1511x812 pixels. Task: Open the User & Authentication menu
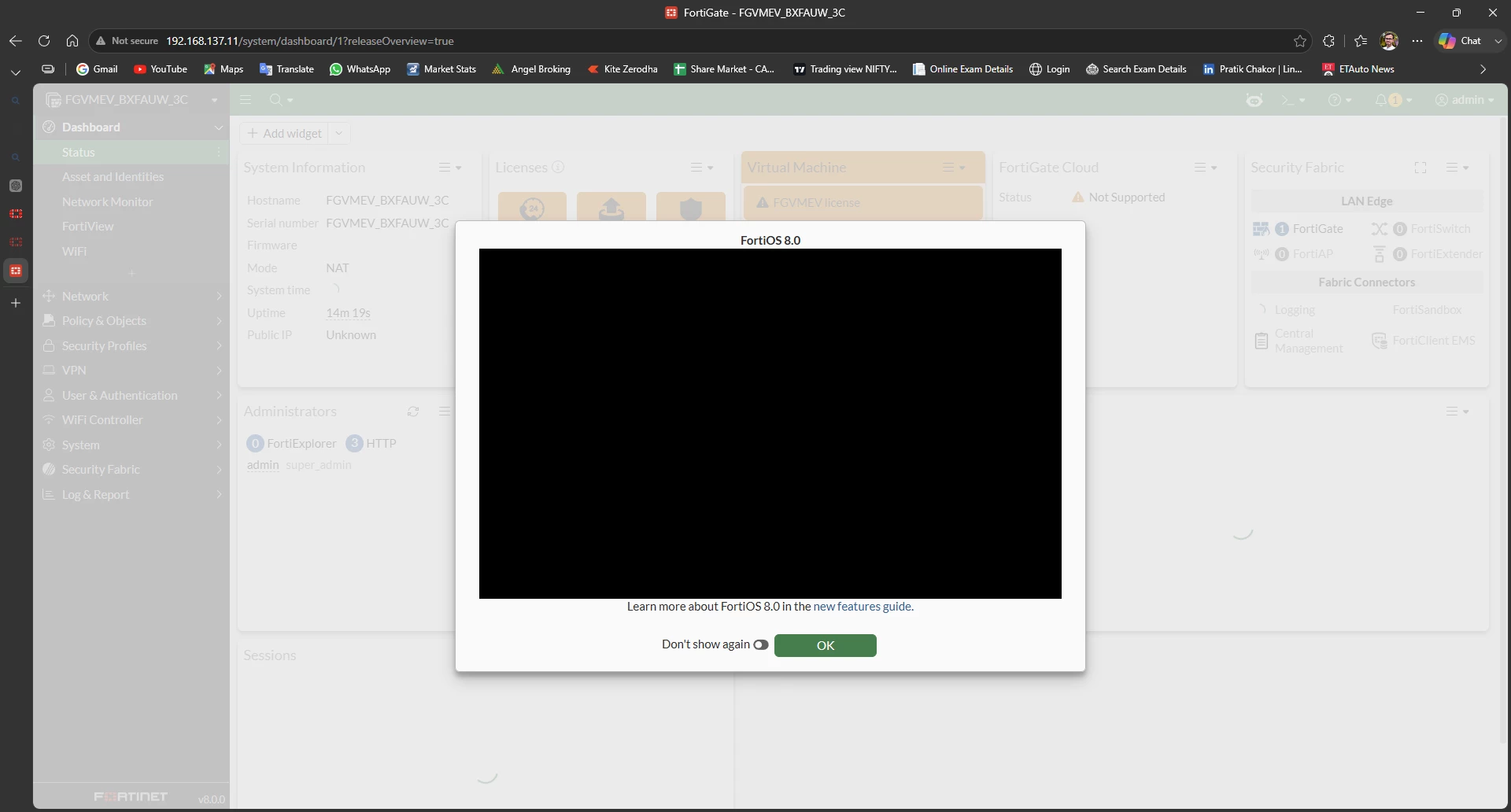click(131, 396)
